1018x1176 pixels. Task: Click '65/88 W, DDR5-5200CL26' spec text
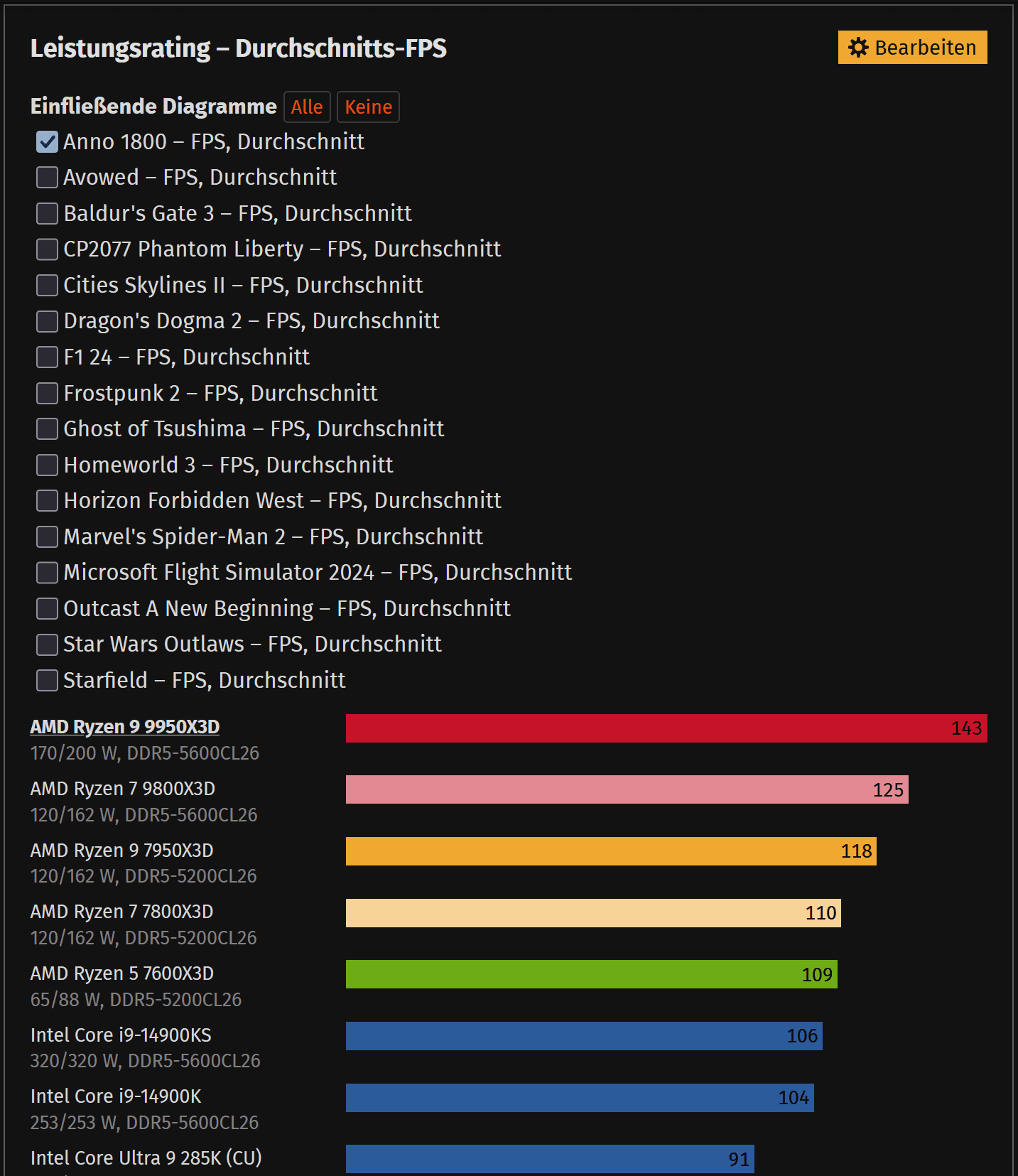(136, 1000)
